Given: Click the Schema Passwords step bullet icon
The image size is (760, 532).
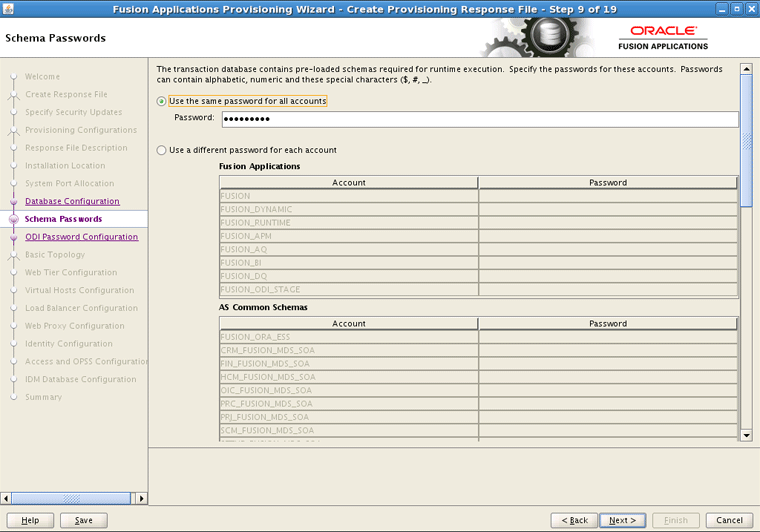Looking at the screenshot, I should (14, 219).
